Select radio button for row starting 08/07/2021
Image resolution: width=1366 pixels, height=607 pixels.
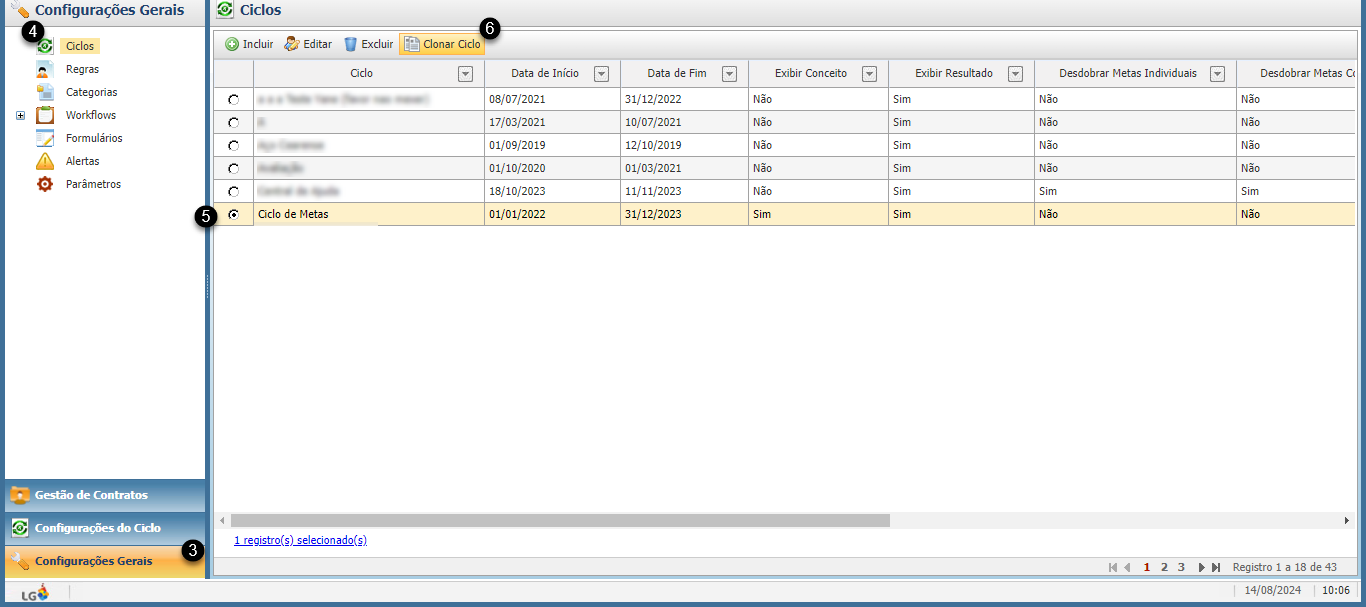tap(233, 100)
